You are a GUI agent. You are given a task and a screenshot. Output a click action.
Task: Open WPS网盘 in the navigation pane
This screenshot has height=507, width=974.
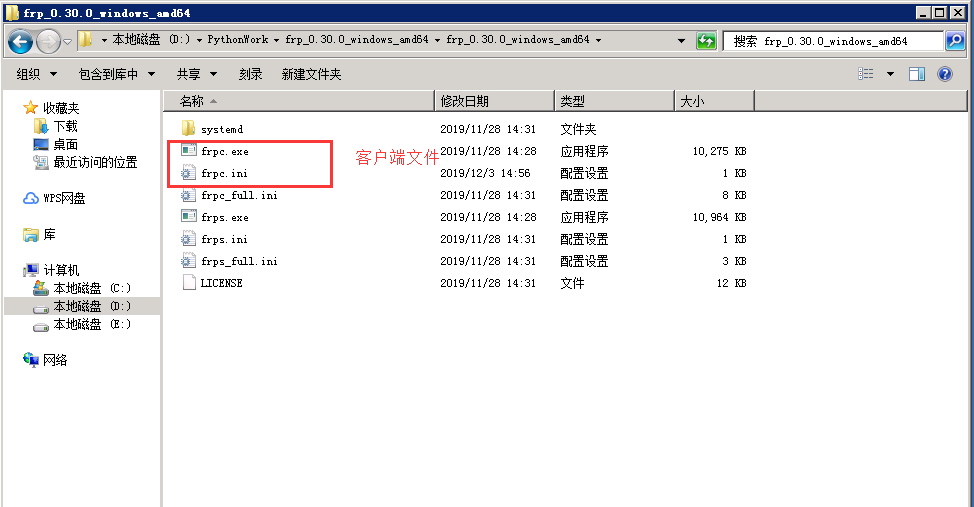[64, 198]
